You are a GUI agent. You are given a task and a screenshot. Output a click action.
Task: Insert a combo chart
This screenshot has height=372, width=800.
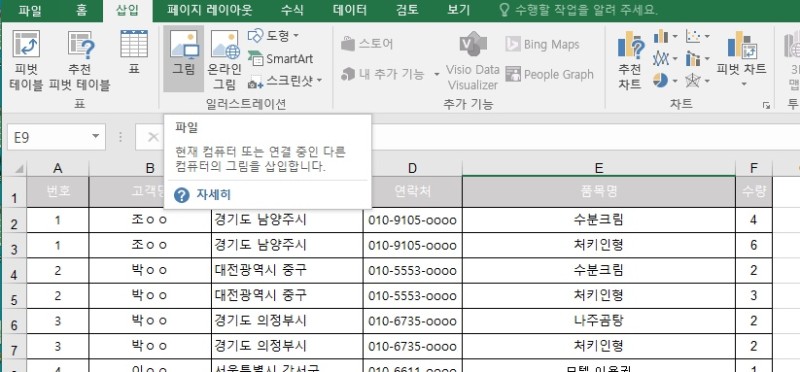point(698,59)
